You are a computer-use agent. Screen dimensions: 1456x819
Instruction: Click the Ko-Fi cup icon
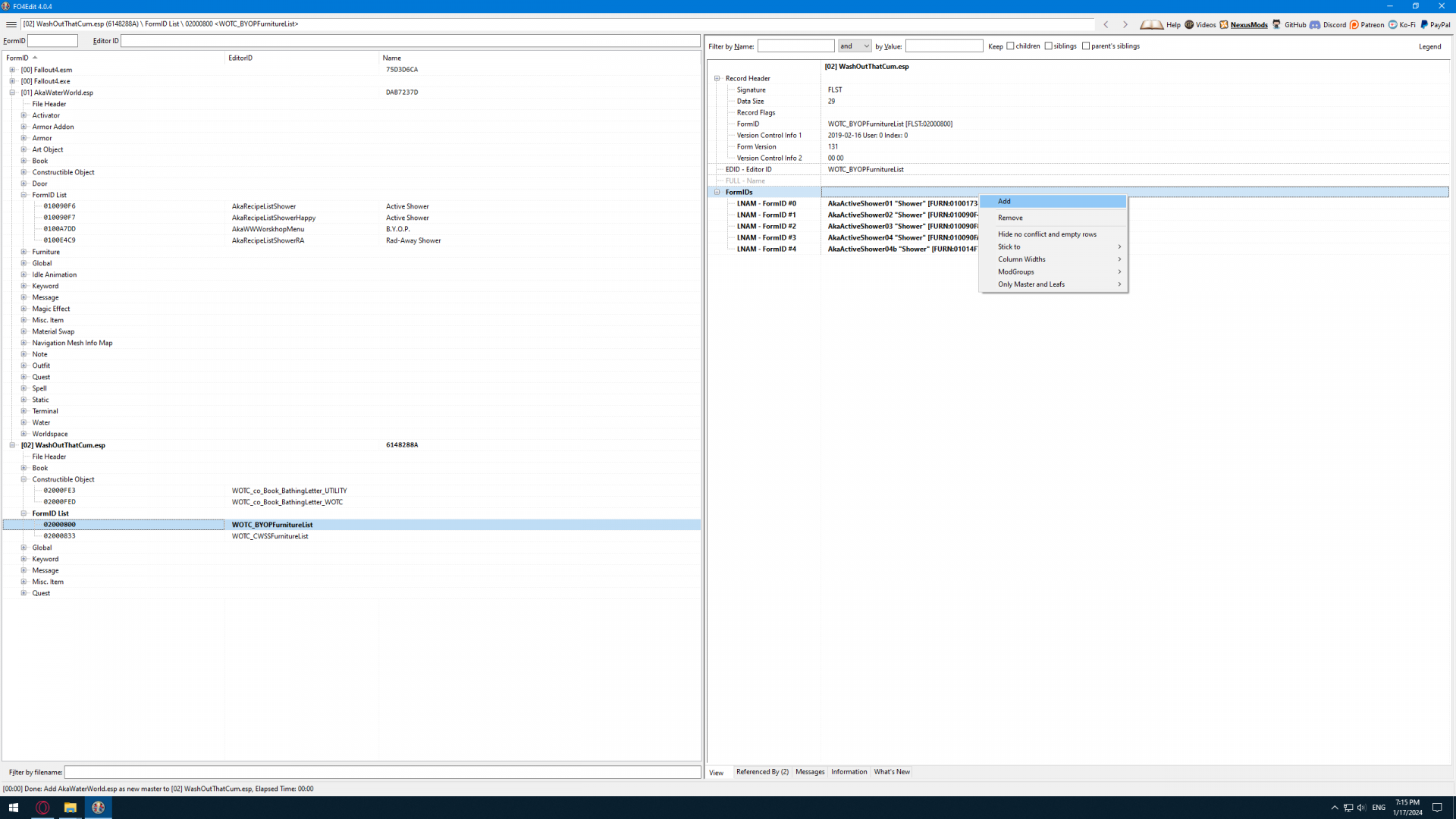(x=1393, y=24)
